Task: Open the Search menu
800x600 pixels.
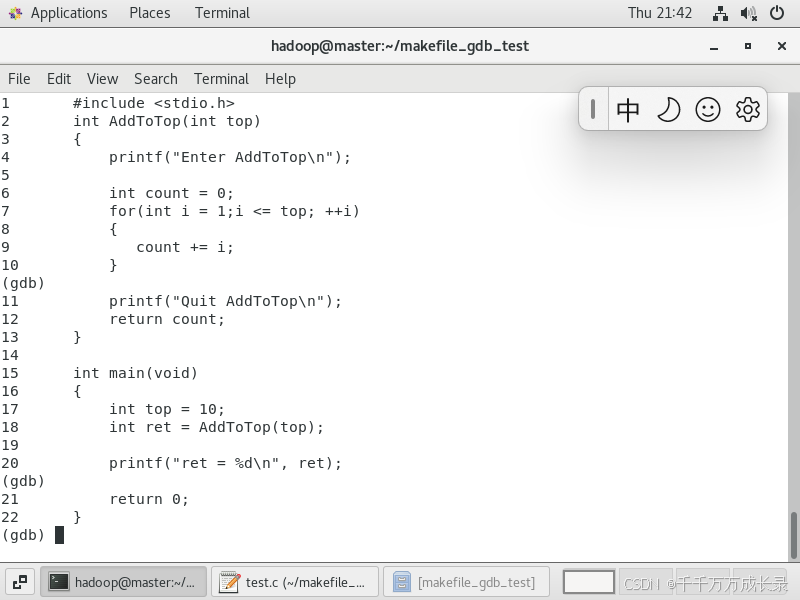Action: point(156,79)
